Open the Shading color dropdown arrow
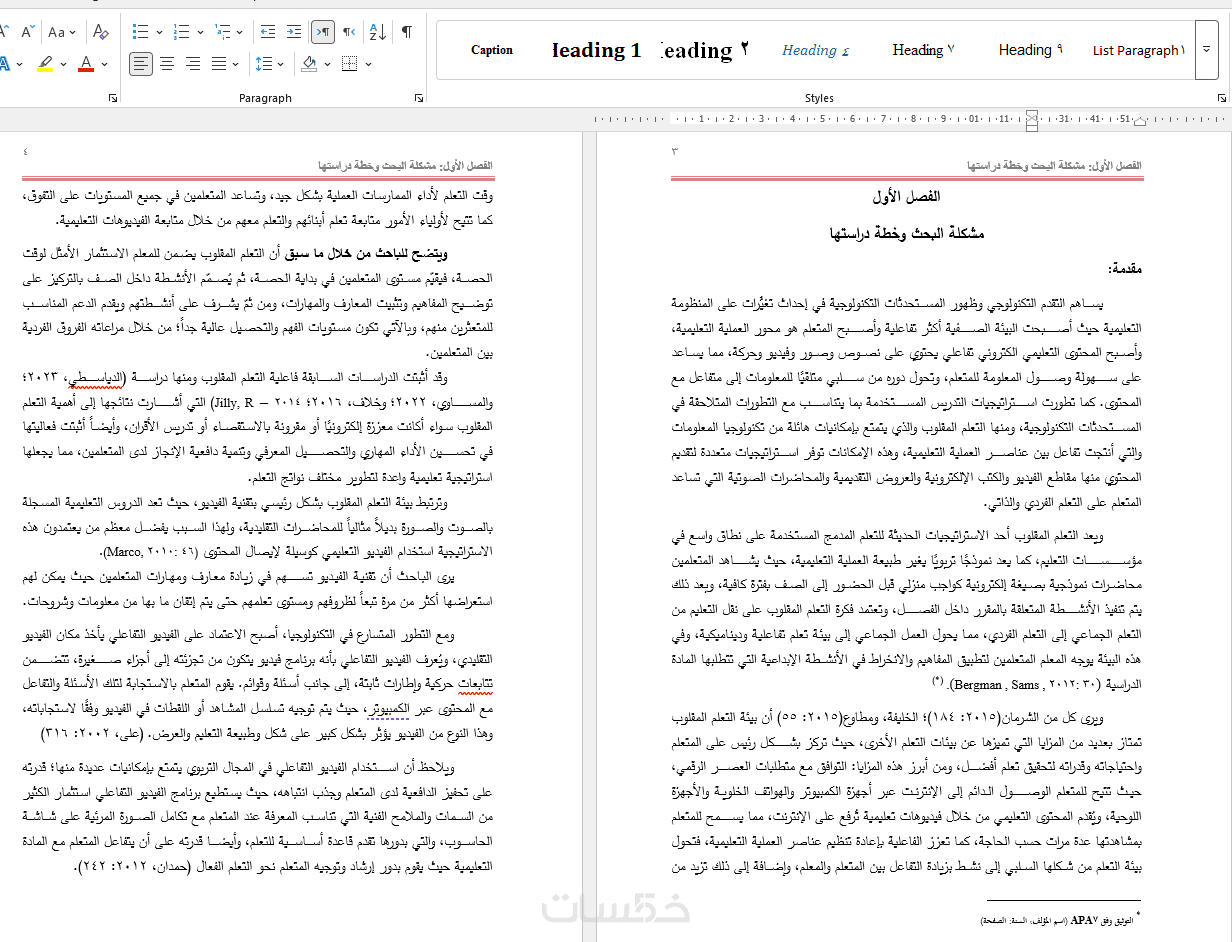This screenshot has height=942, width=1232. 326,64
